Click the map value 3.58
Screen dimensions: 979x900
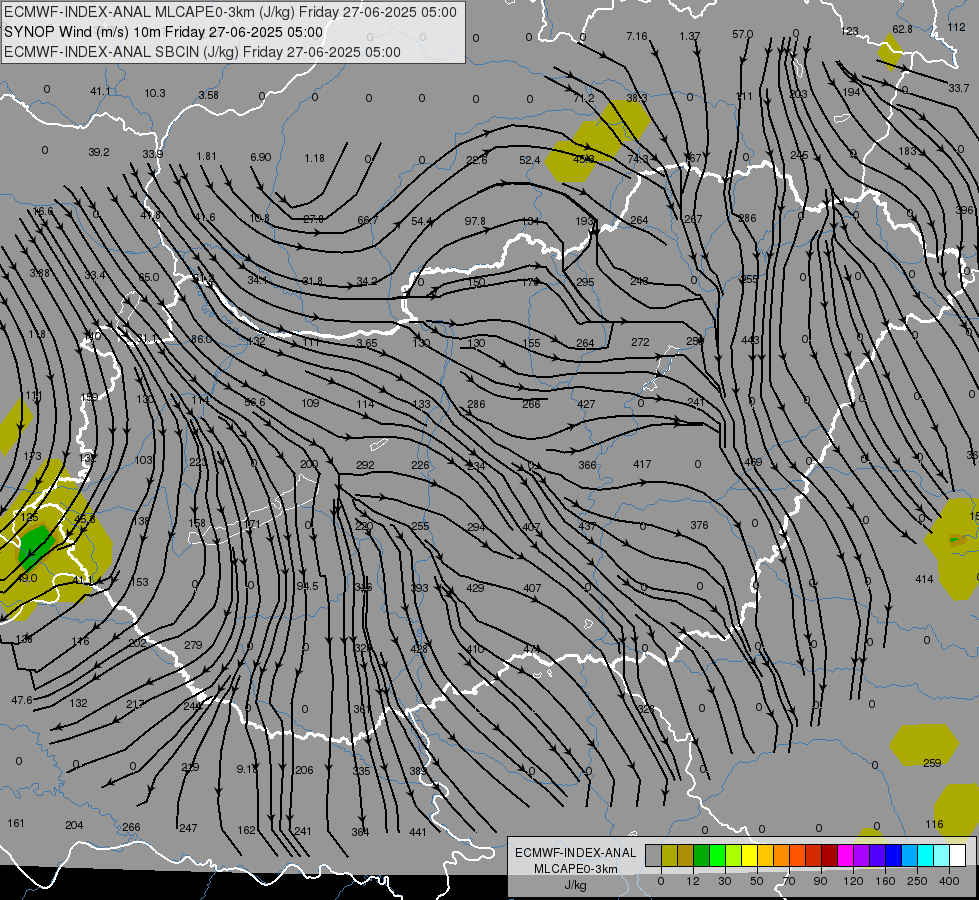(x=209, y=95)
